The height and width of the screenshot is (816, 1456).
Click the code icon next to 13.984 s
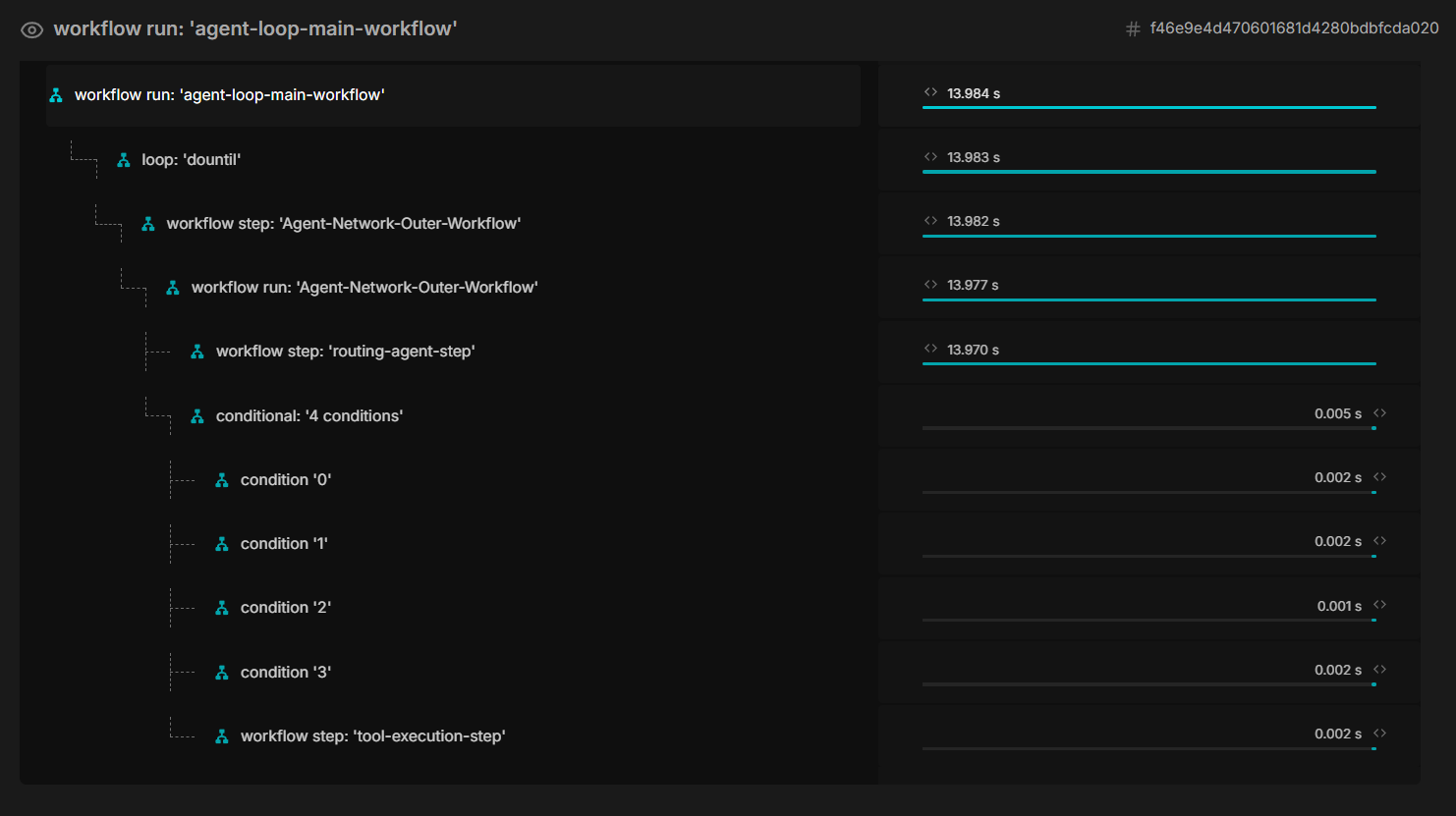click(x=930, y=92)
